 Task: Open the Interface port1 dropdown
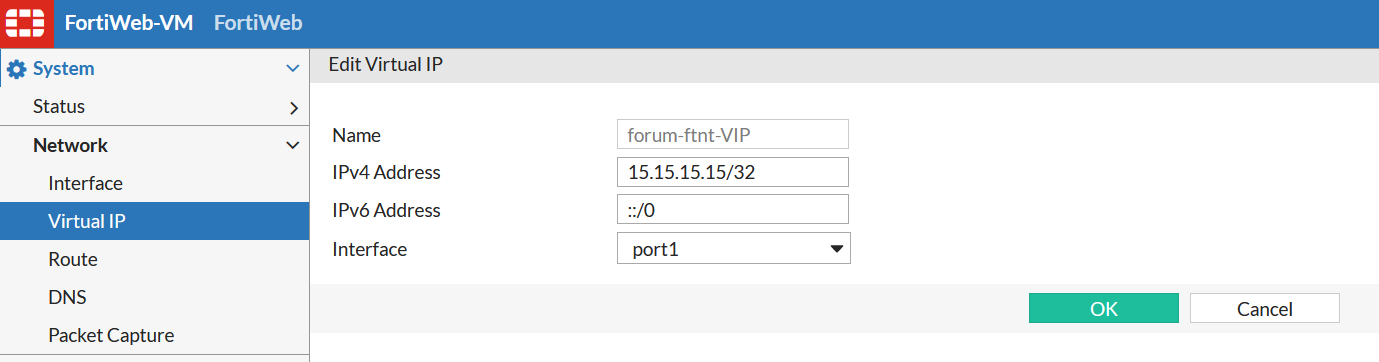(x=734, y=248)
